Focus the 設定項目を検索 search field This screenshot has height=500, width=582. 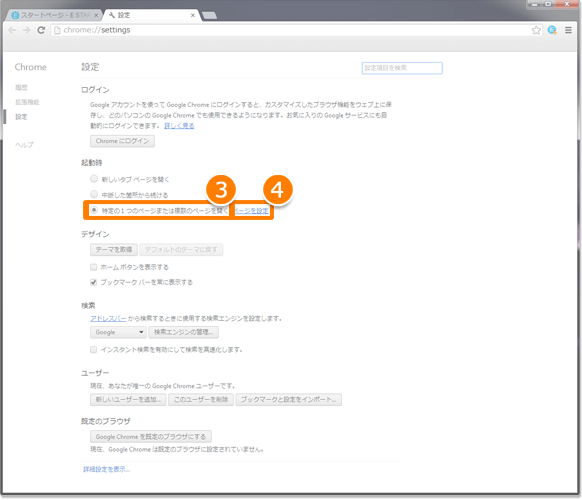coord(402,68)
